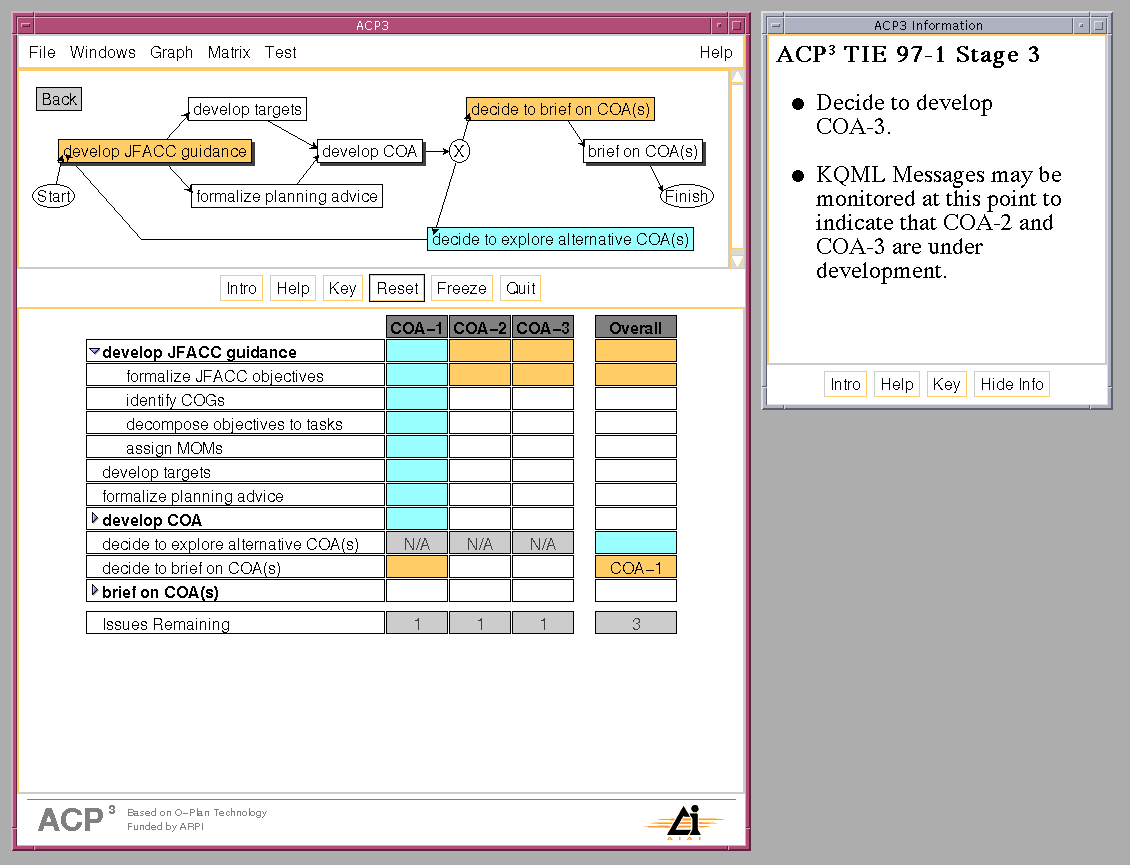Image resolution: width=1130 pixels, height=865 pixels.
Task: Select the orange COA-1 decide to brief cell
Action: click(x=417, y=567)
